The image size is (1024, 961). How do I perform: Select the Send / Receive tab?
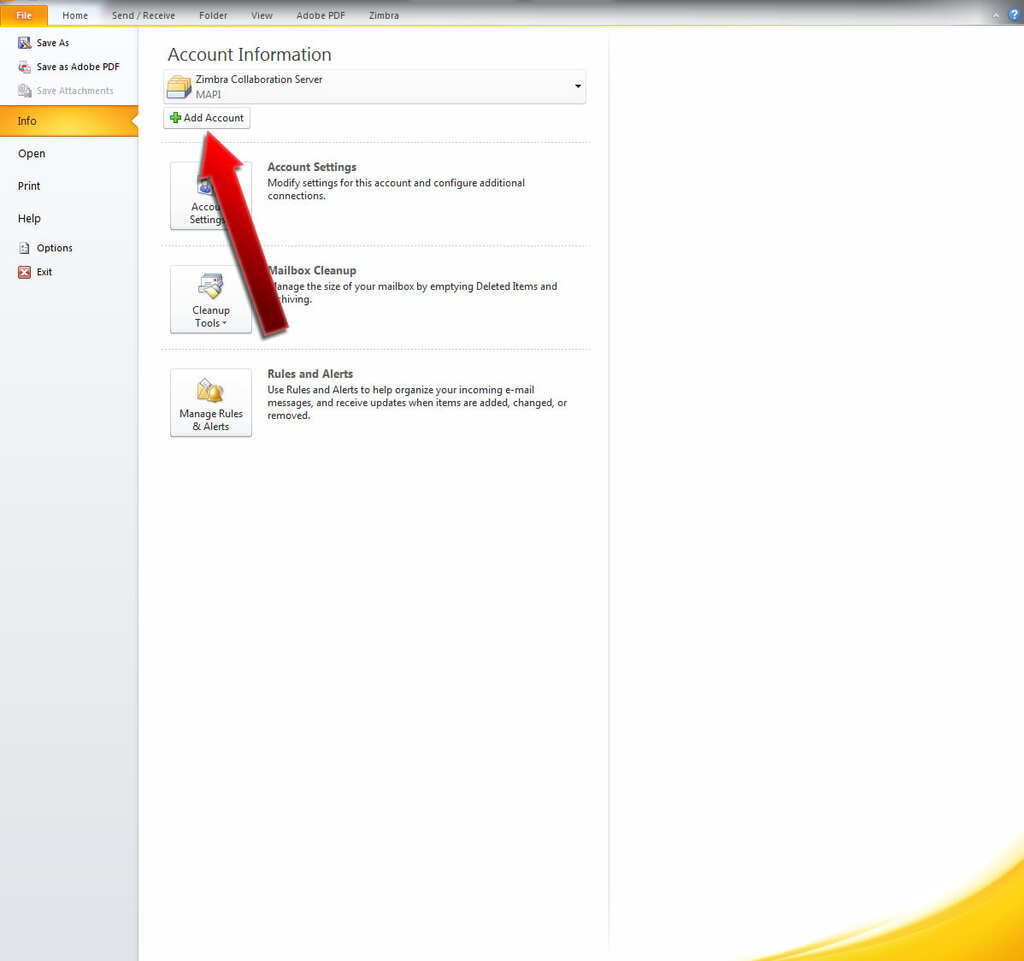(143, 15)
